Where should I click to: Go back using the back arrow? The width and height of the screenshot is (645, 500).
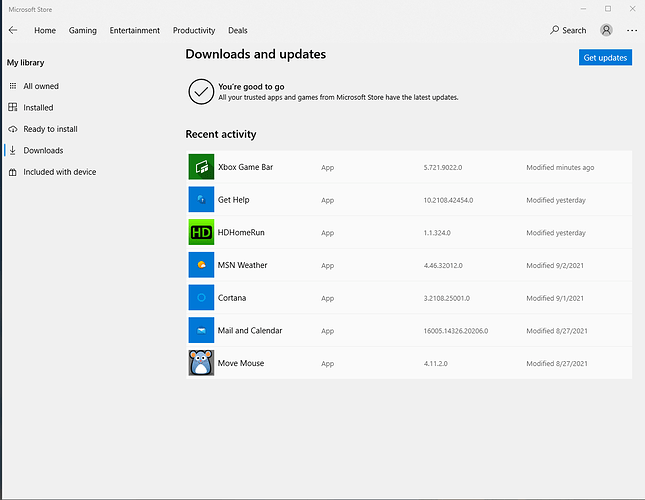pyautogui.click(x=13, y=31)
